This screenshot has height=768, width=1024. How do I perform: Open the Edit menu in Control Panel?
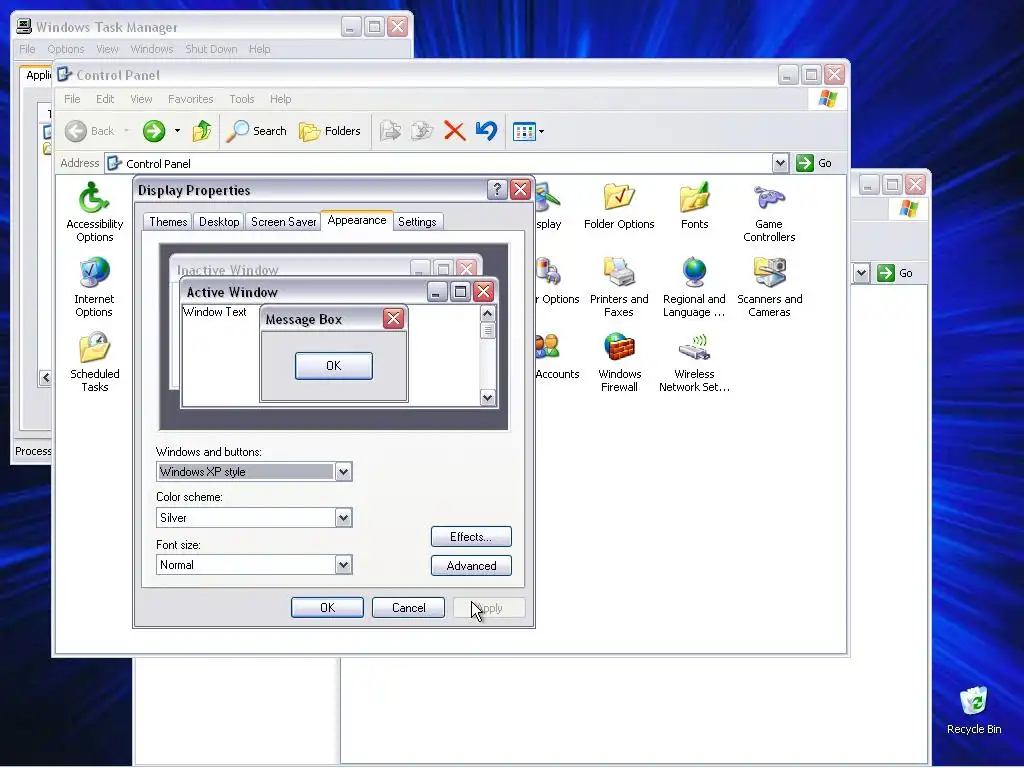tap(105, 99)
